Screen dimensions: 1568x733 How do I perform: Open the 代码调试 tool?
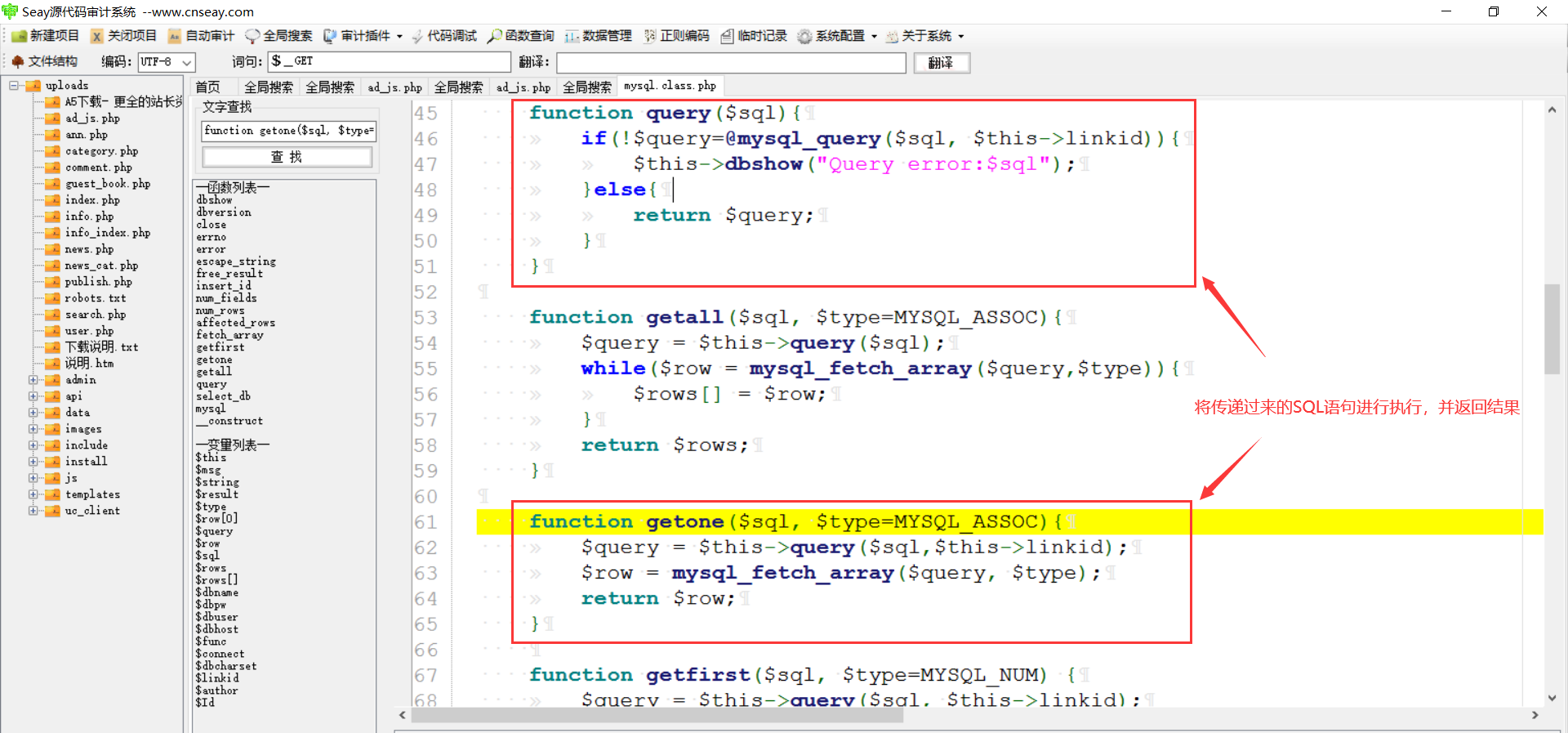pyautogui.click(x=444, y=36)
